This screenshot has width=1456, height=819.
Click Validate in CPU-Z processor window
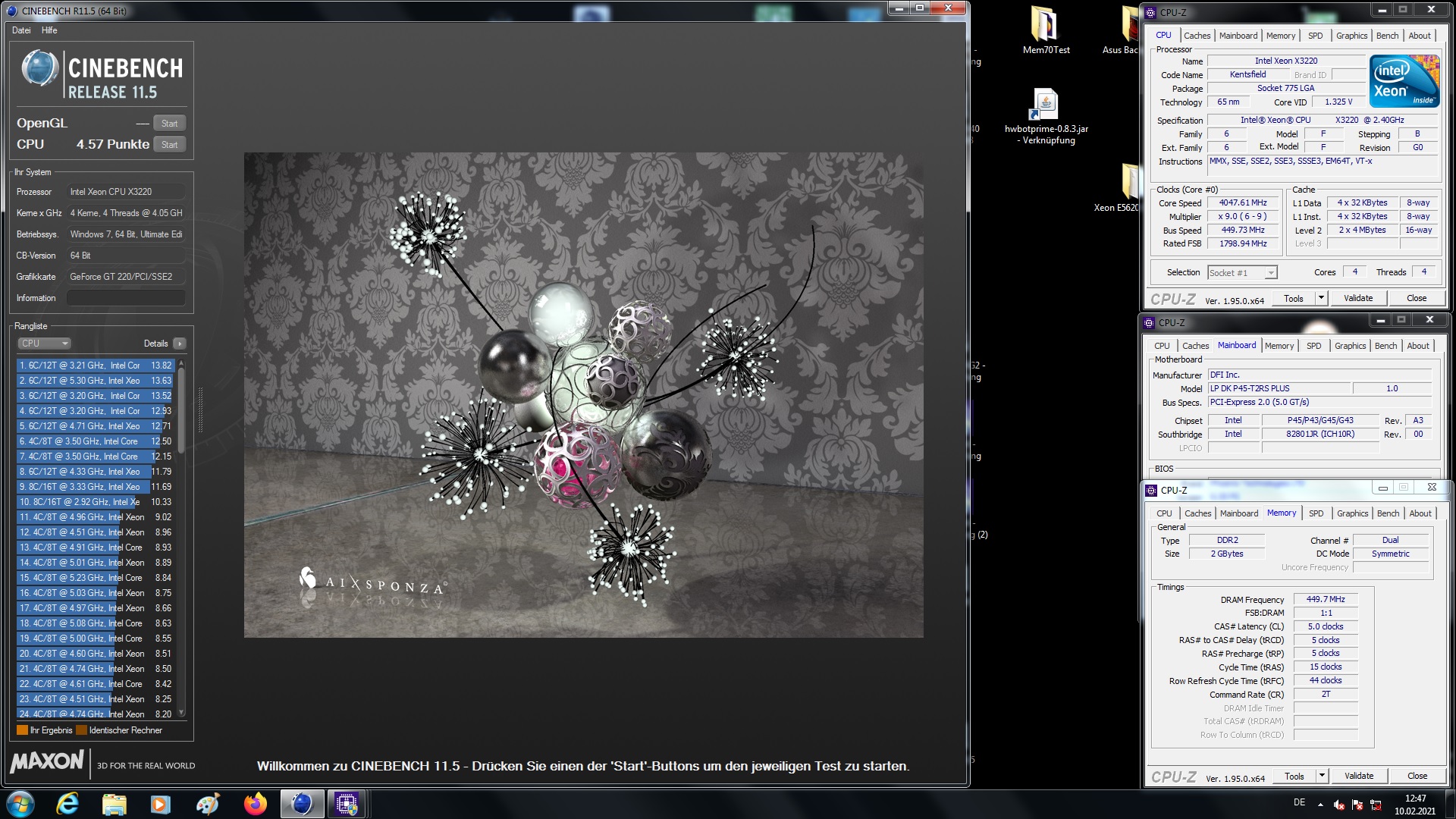[1357, 299]
